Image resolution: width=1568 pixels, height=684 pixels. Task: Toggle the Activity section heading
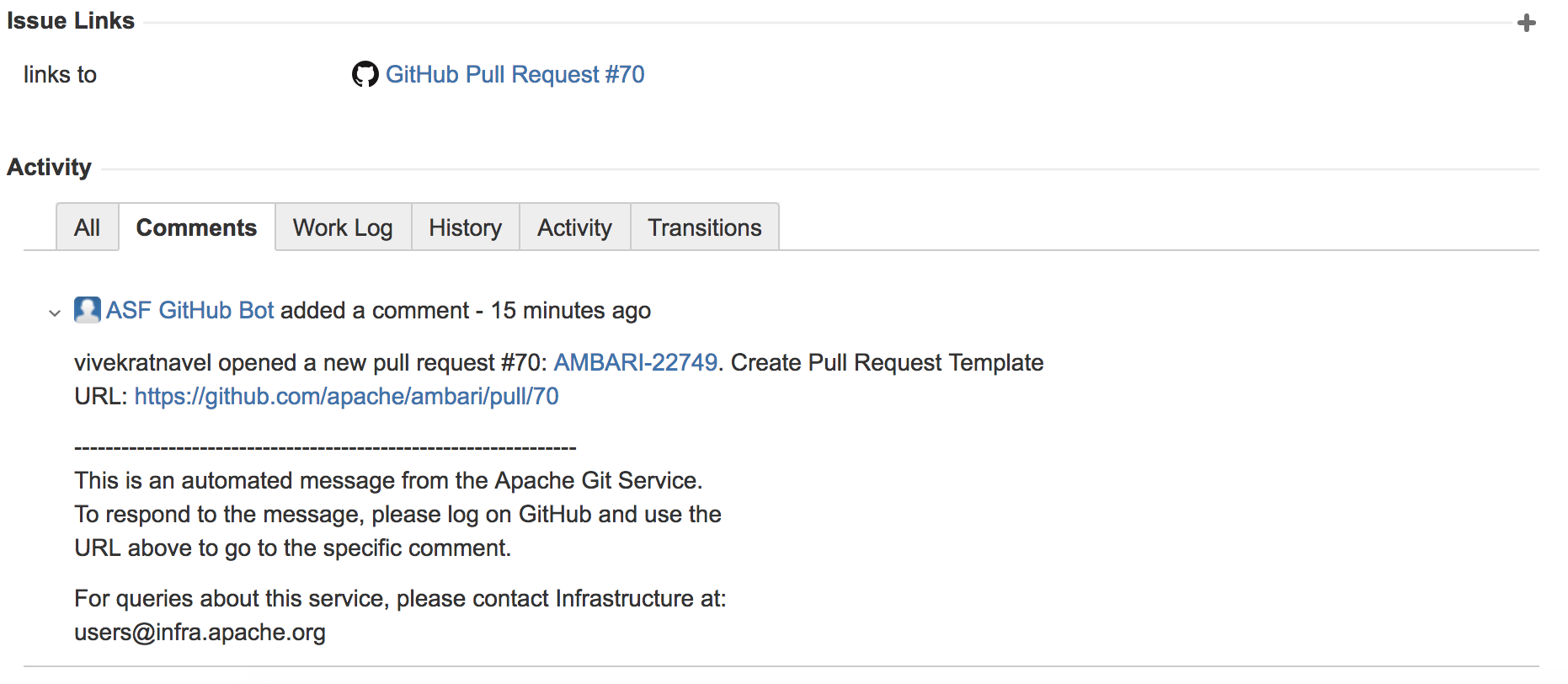(49, 167)
